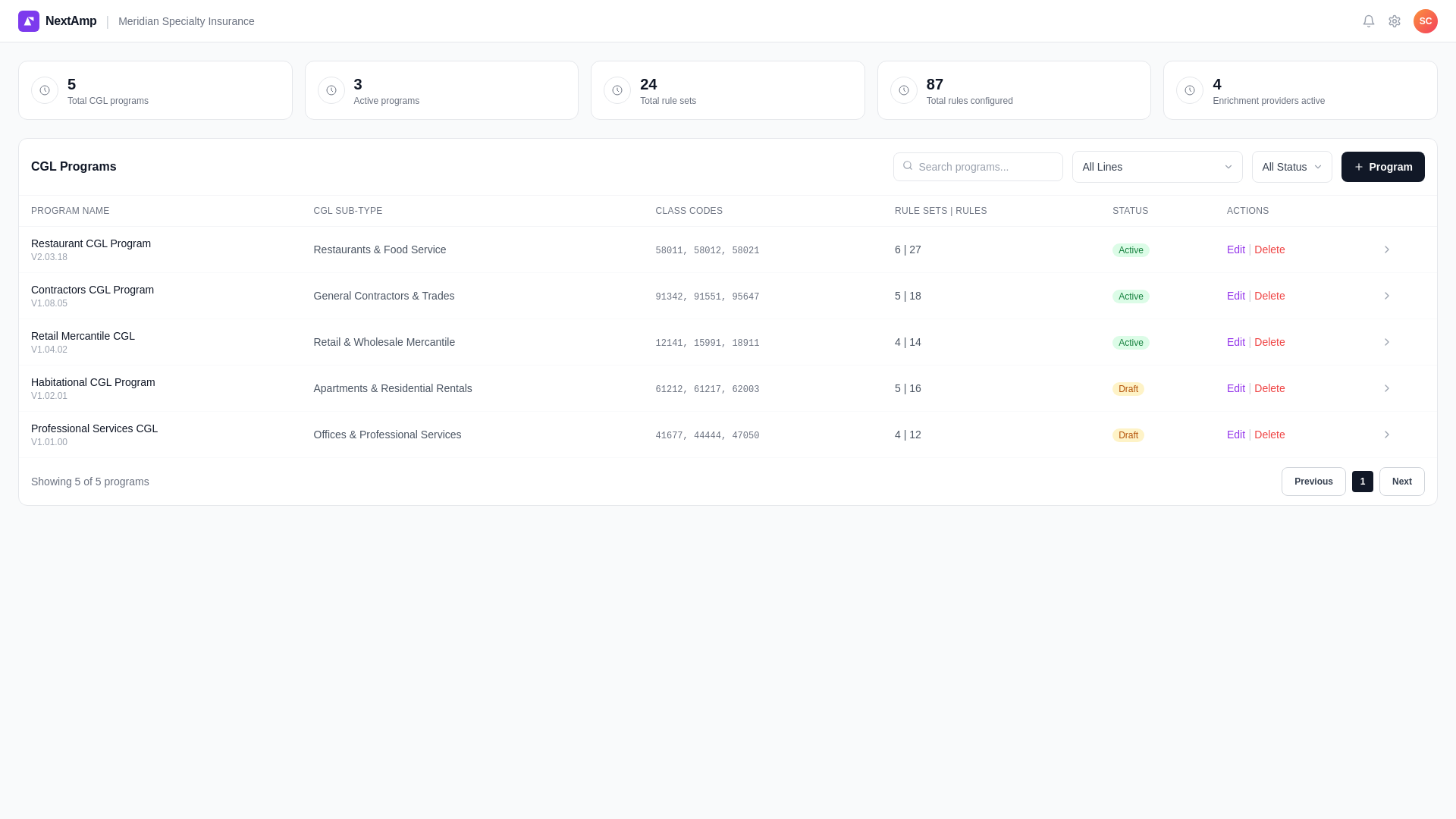Click the Draft badge for Habitational CGL Program
1456x819 pixels.
tap(1128, 389)
